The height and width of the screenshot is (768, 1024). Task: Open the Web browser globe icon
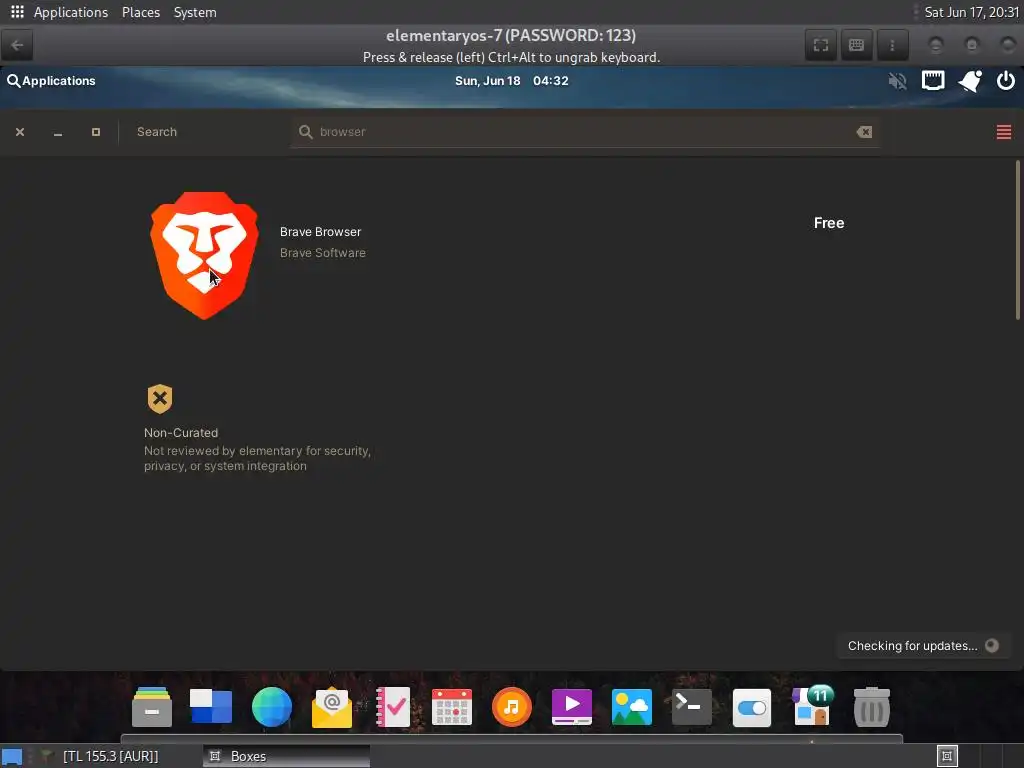(x=272, y=707)
